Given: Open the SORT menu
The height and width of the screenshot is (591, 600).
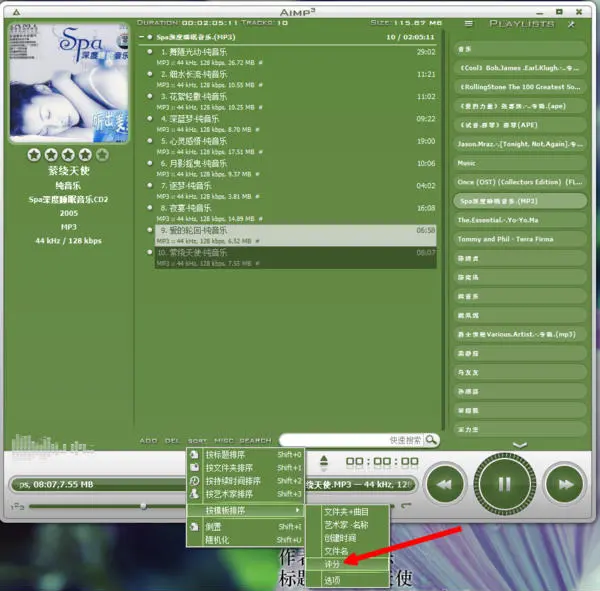Looking at the screenshot, I should [197, 441].
